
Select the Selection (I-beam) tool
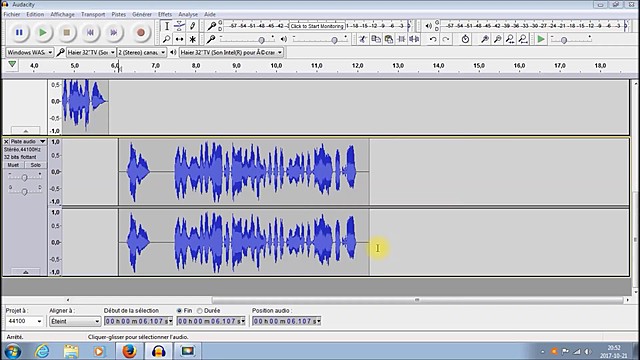167,26
